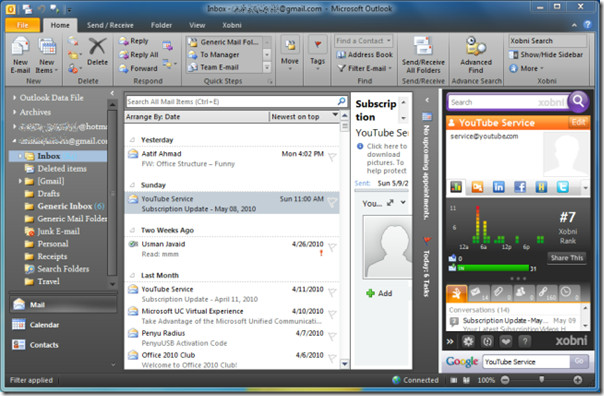Switch to the View tab

(x=197, y=25)
